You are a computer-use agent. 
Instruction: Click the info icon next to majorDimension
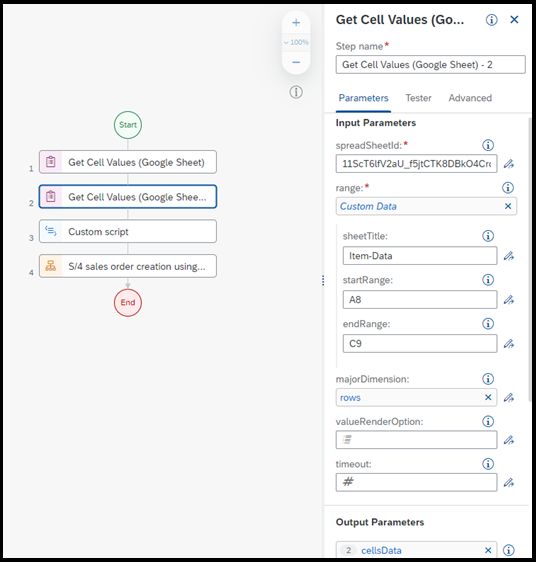coord(488,379)
